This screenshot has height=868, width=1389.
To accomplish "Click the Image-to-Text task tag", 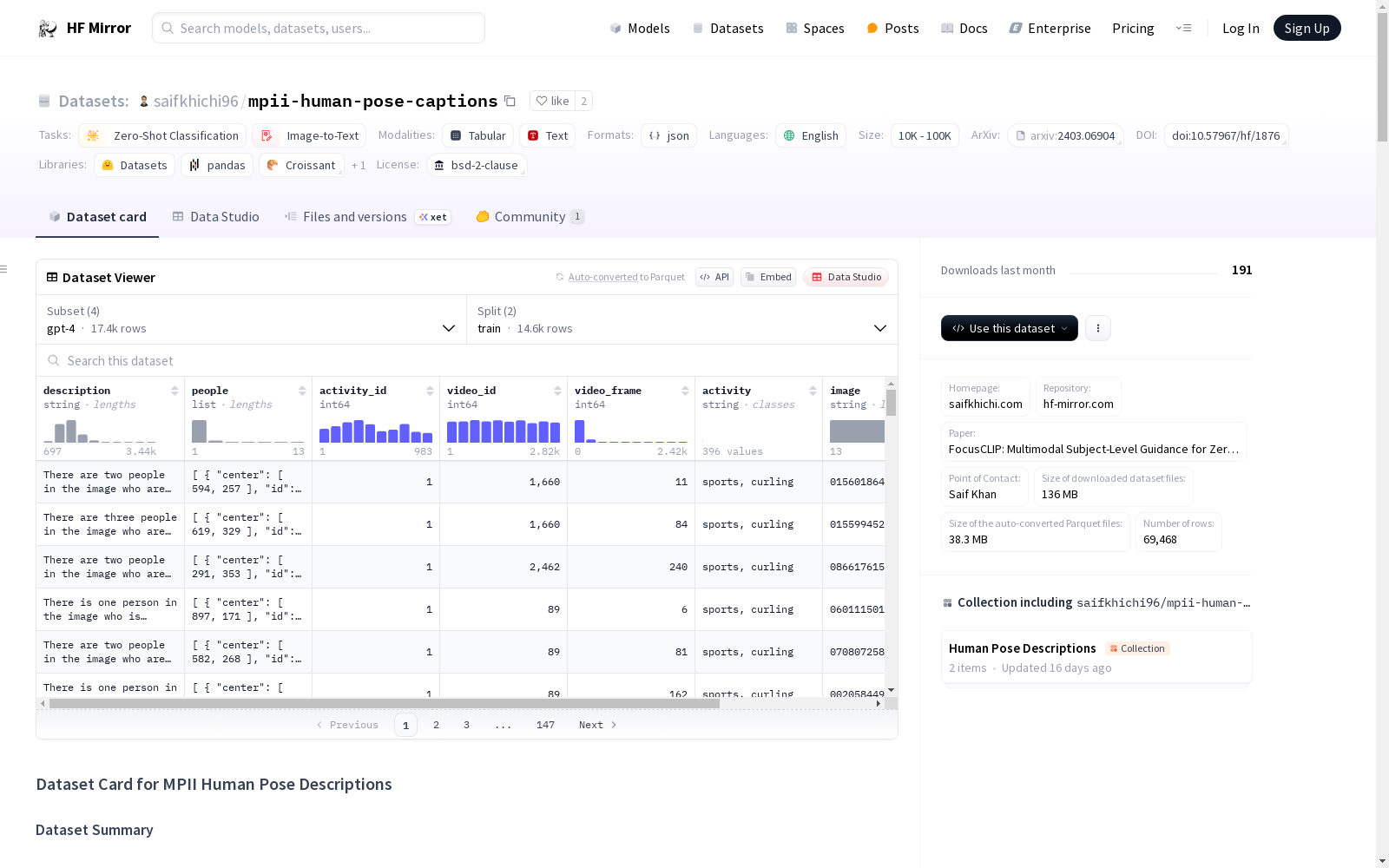I will (309, 135).
